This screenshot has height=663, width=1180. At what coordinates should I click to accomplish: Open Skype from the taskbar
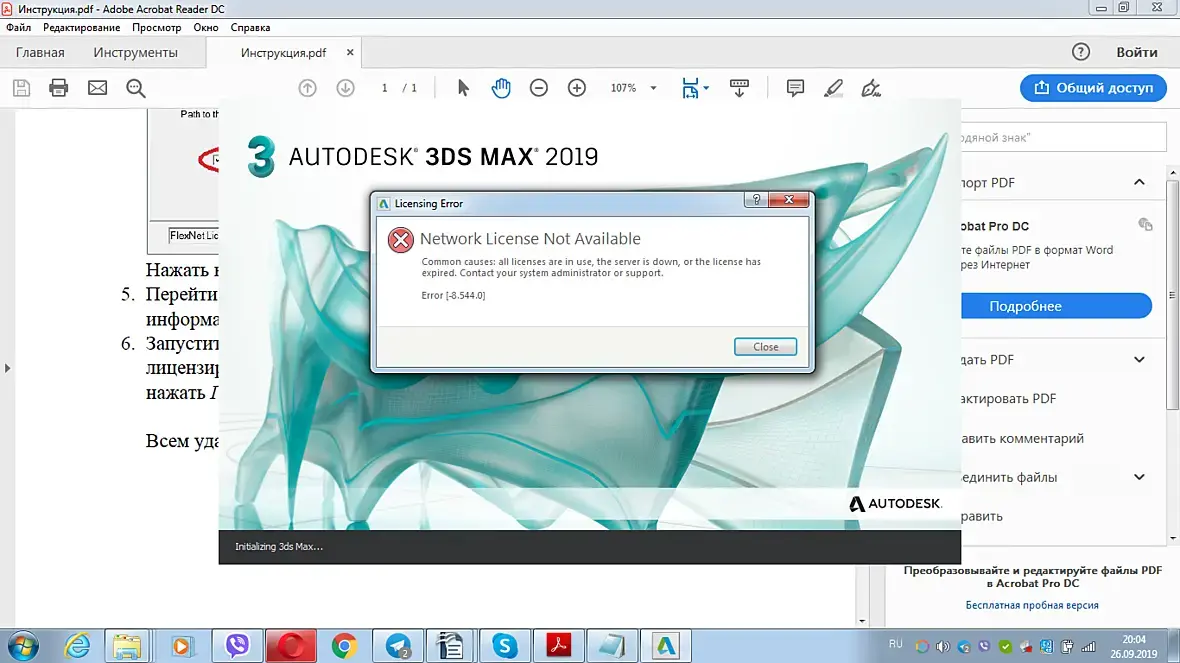point(505,646)
